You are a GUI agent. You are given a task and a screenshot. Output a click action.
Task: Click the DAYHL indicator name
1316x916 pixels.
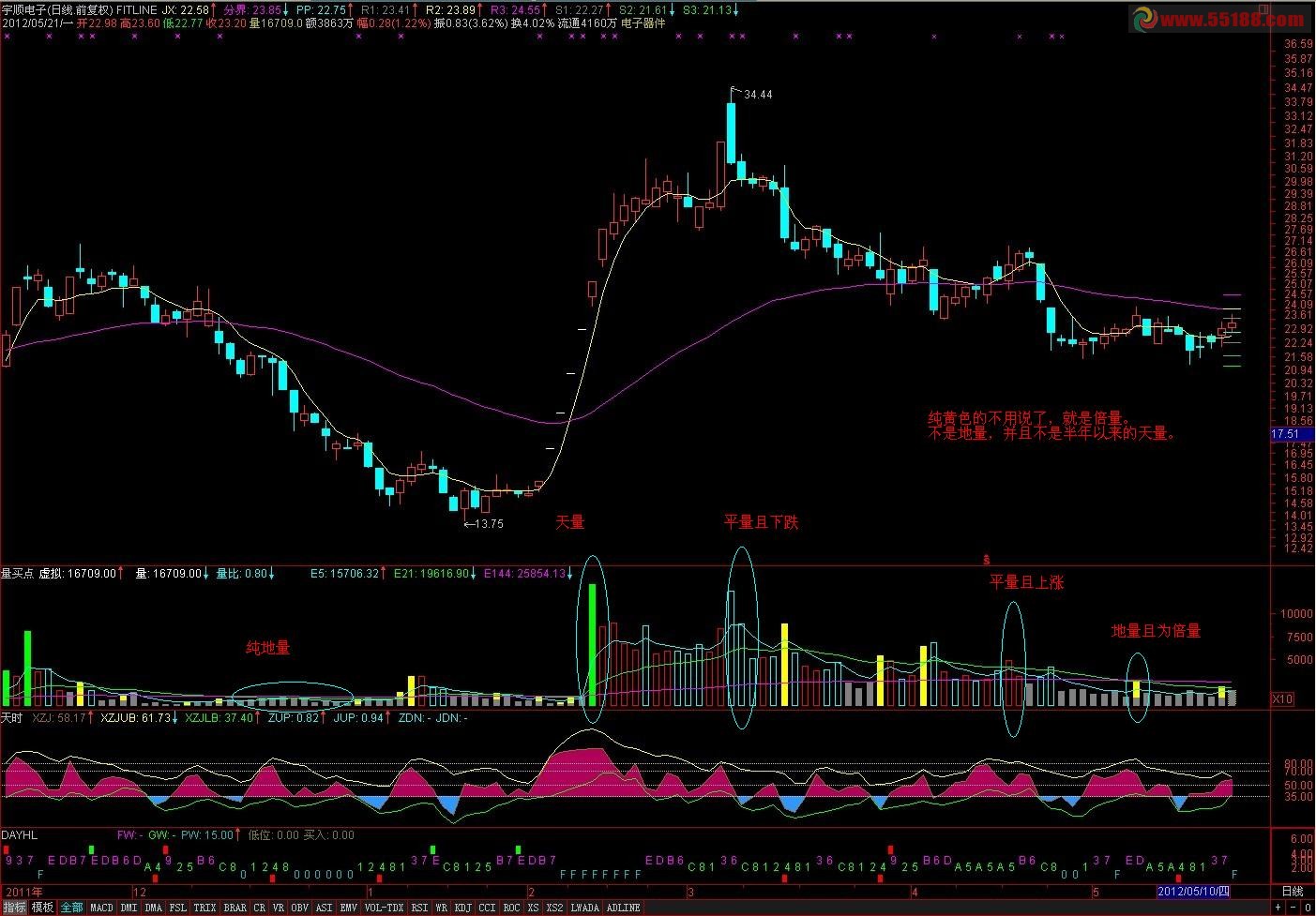[x=19, y=834]
